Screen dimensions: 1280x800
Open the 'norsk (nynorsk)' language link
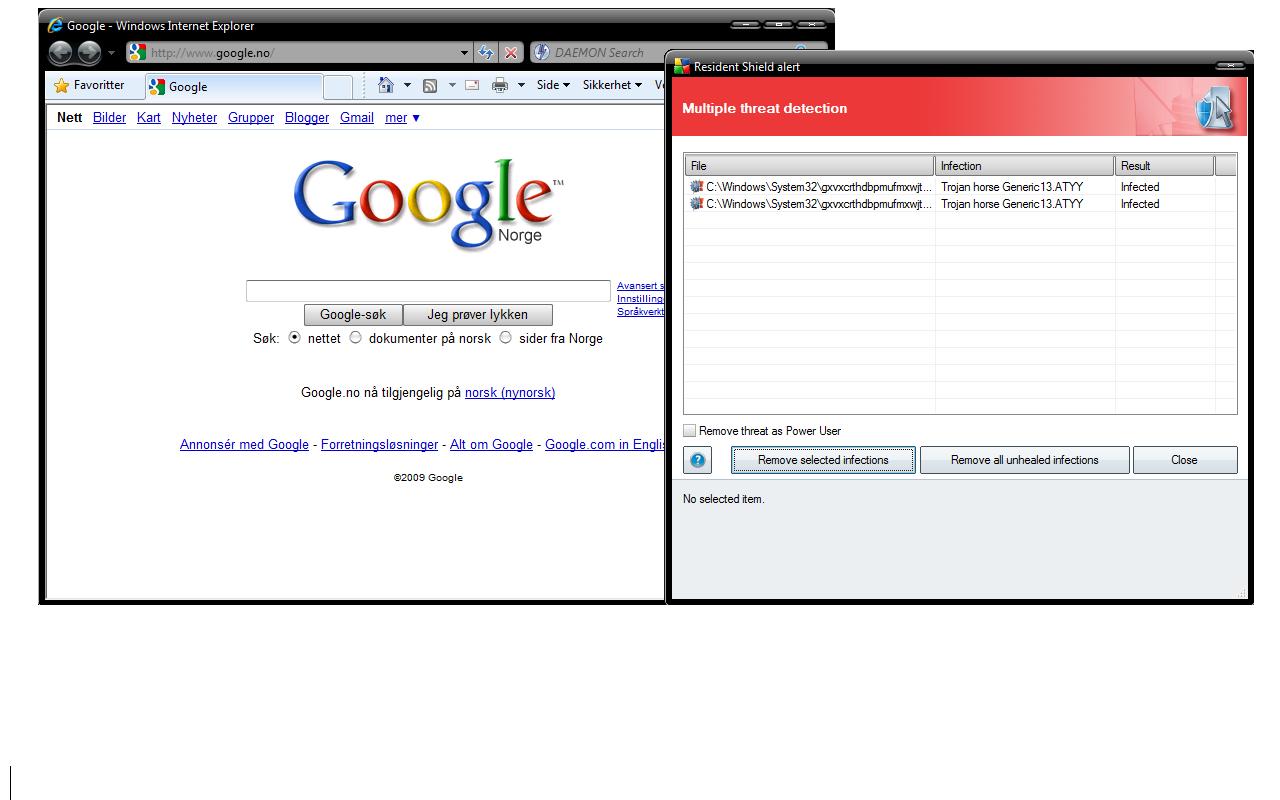[x=510, y=393]
